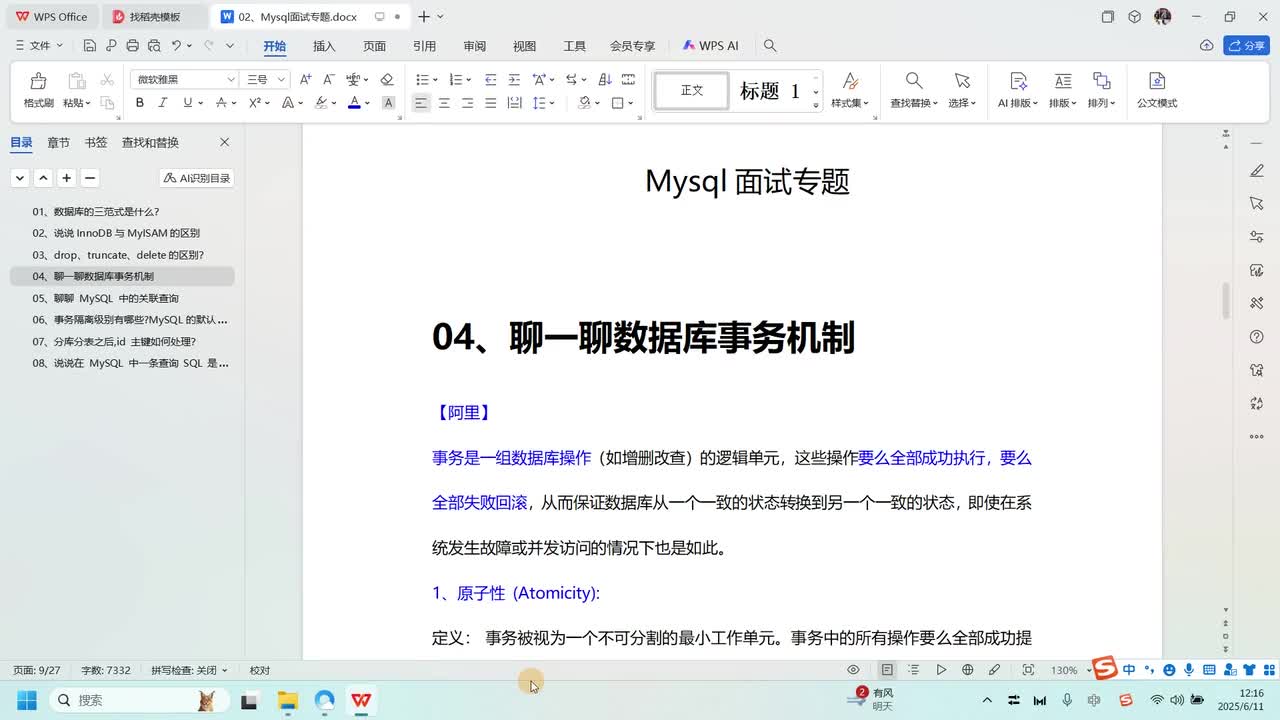The height and width of the screenshot is (720, 1280).
Task: Open the 查找替换 dropdown
Action: tap(914, 103)
